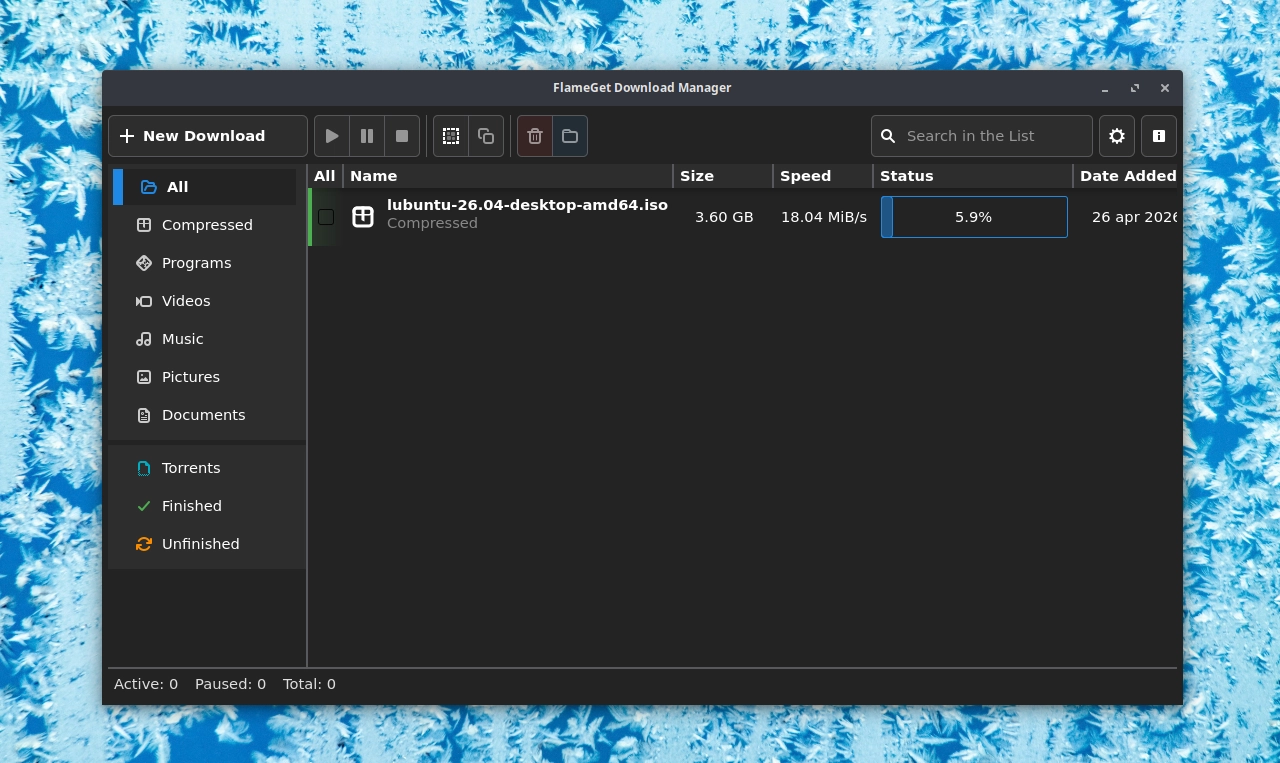Sort the list by Size column
Image resolution: width=1280 pixels, height=763 pixels.
(697, 176)
